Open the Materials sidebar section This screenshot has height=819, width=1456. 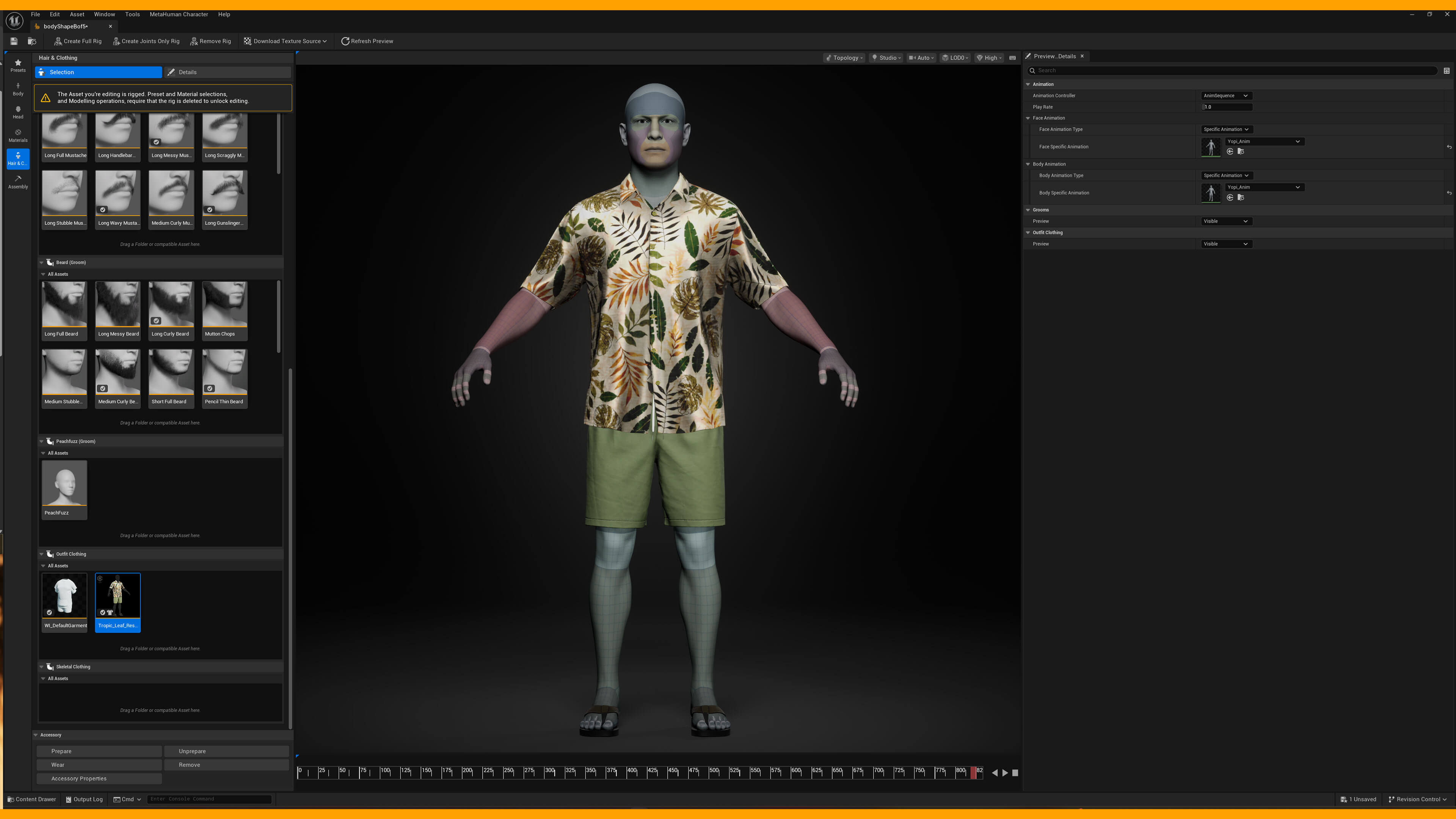[x=18, y=136]
